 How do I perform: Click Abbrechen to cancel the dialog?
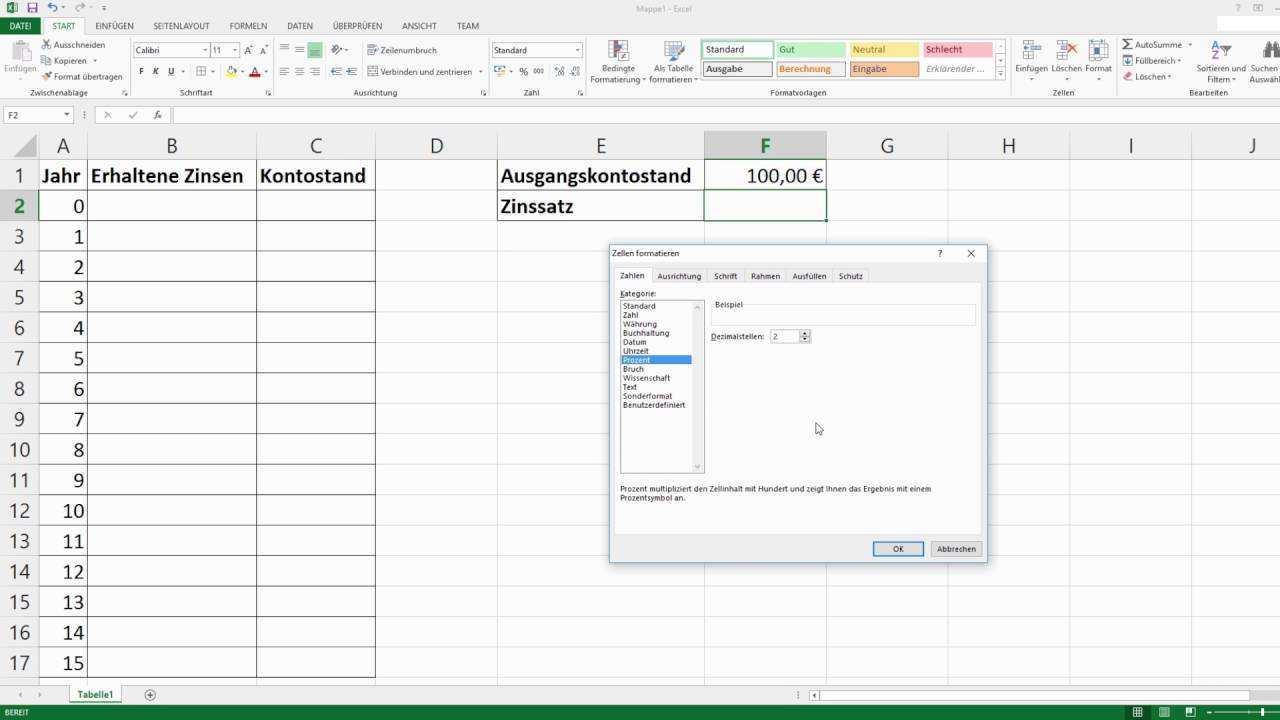point(956,549)
